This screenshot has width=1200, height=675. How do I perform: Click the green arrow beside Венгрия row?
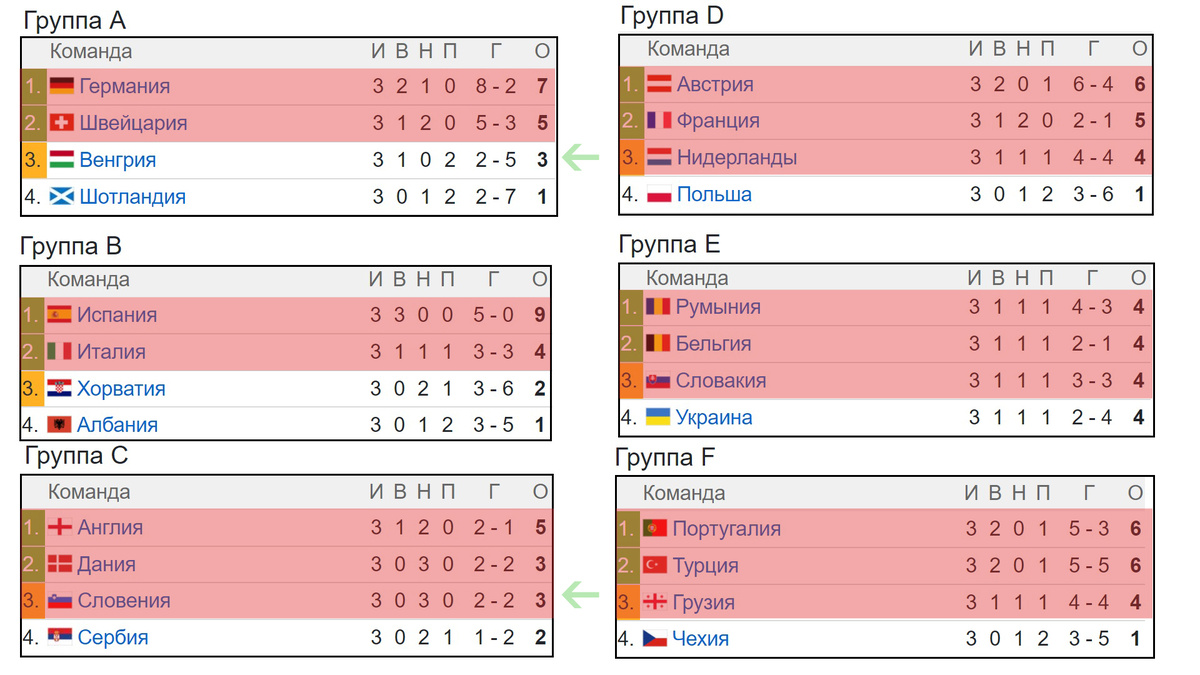[x=579, y=157]
